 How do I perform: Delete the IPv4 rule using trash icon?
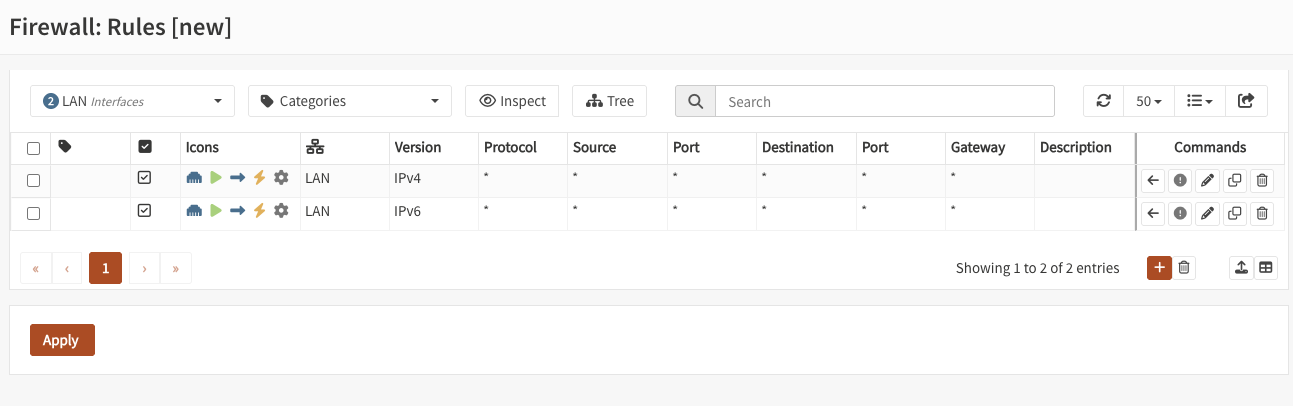click(x=1262, y=181)
